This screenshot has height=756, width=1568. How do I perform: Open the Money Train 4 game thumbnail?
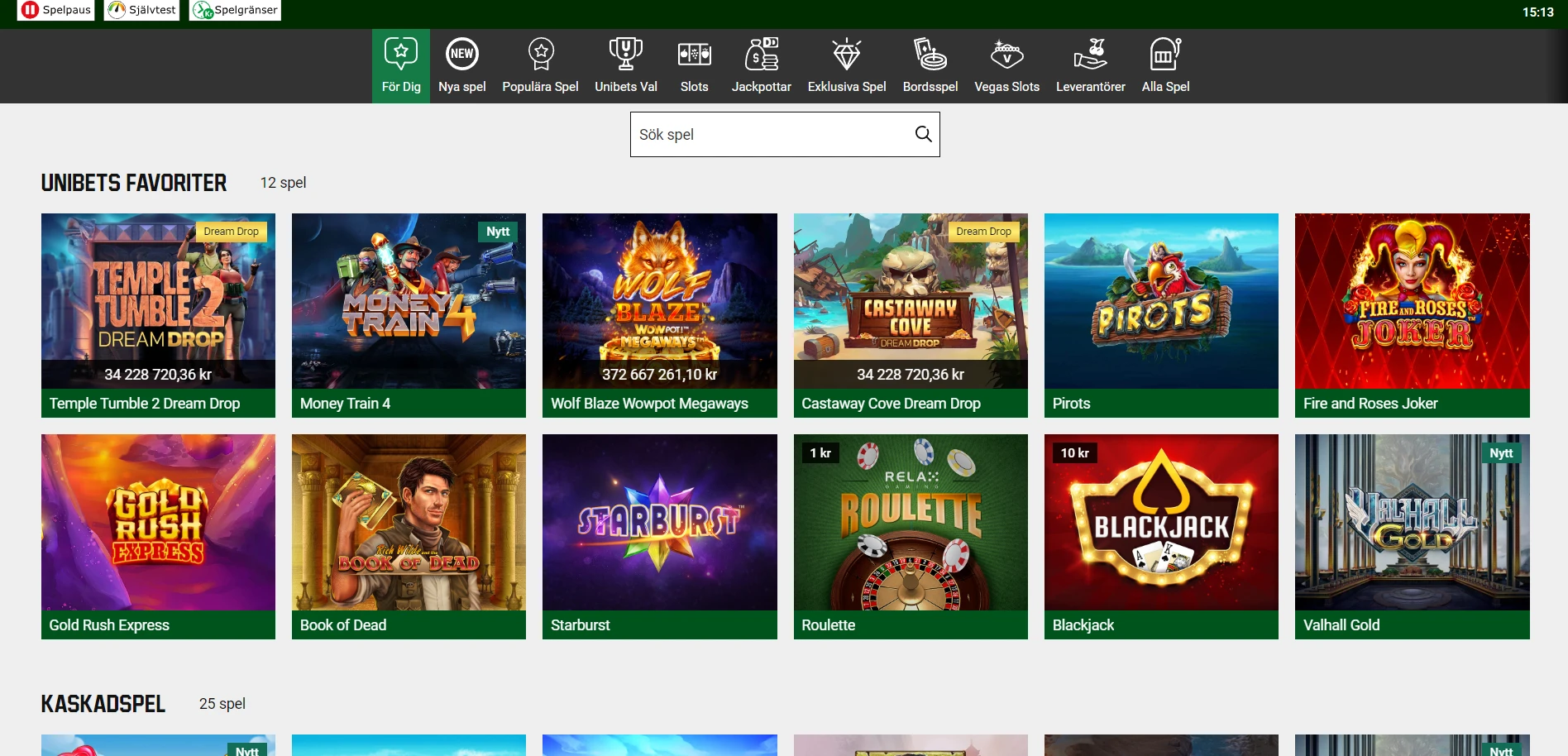pos(409,301)
